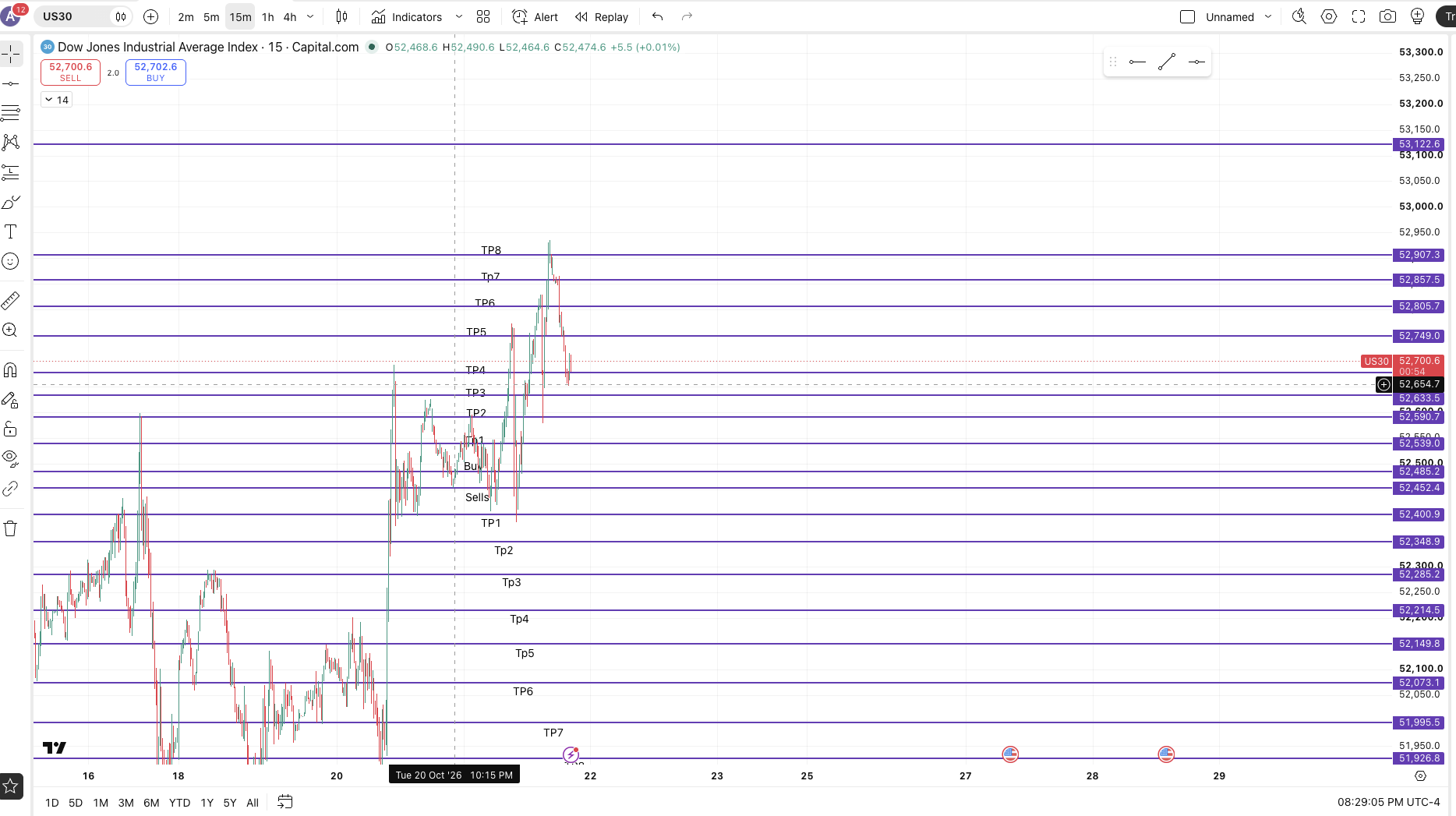Click the 52,702.6 BUY button
Viewport: 1456px width, 816px height.
pos(156,72)
